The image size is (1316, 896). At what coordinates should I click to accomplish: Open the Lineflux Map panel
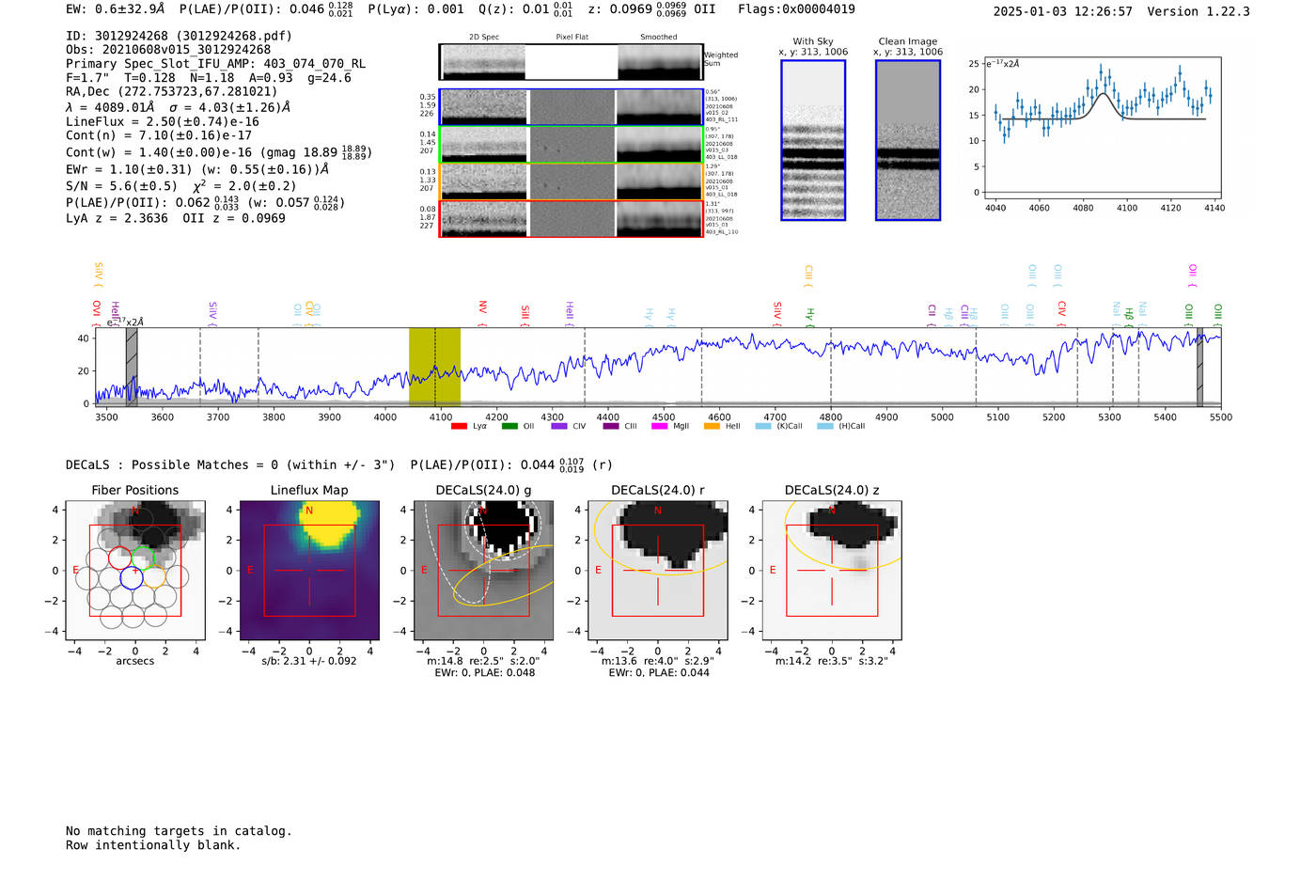click(309, 571)
